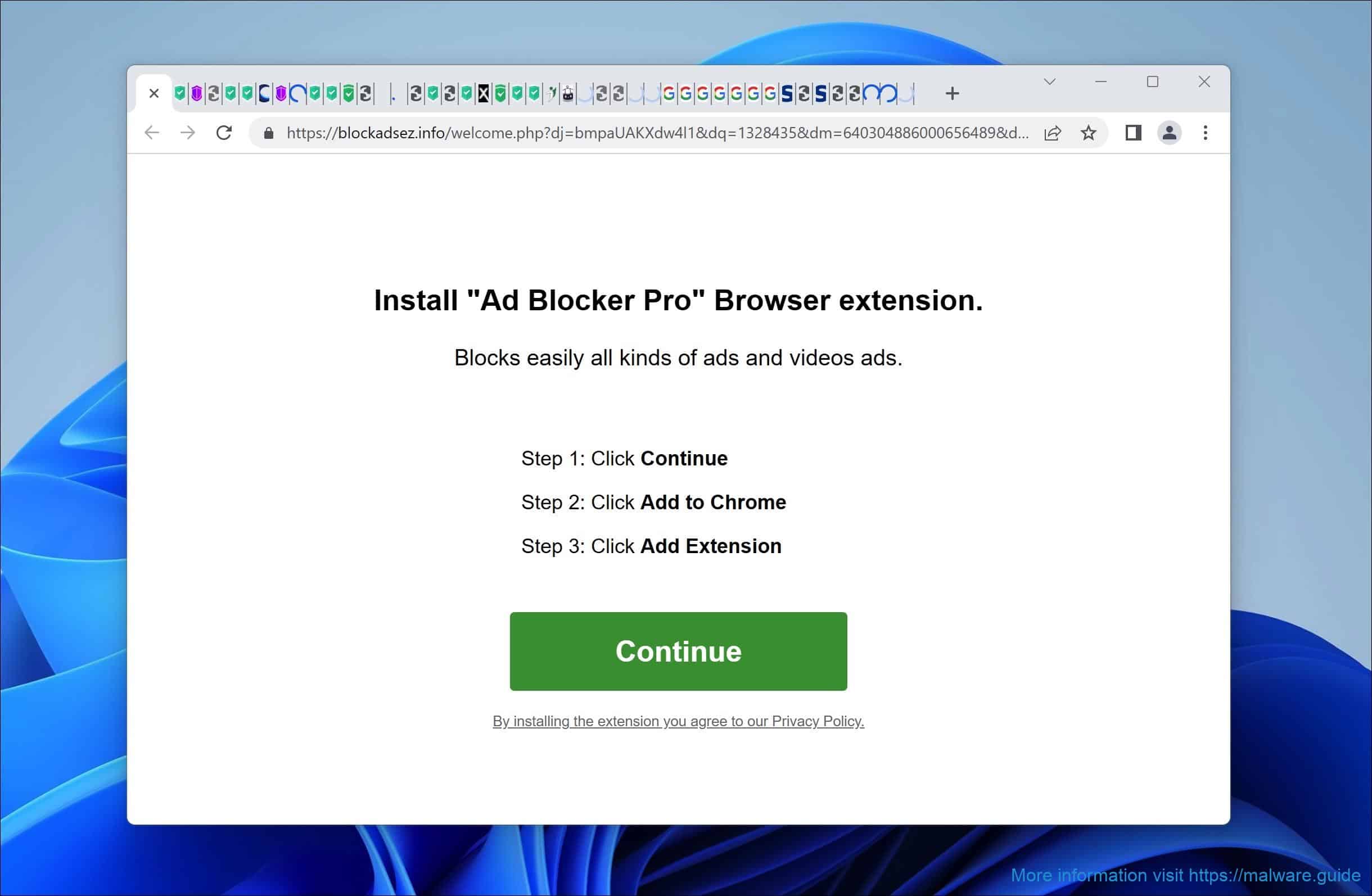Click the green Continue button
This screenshot has width=1372, height=896.
click(x=678, y=651)
